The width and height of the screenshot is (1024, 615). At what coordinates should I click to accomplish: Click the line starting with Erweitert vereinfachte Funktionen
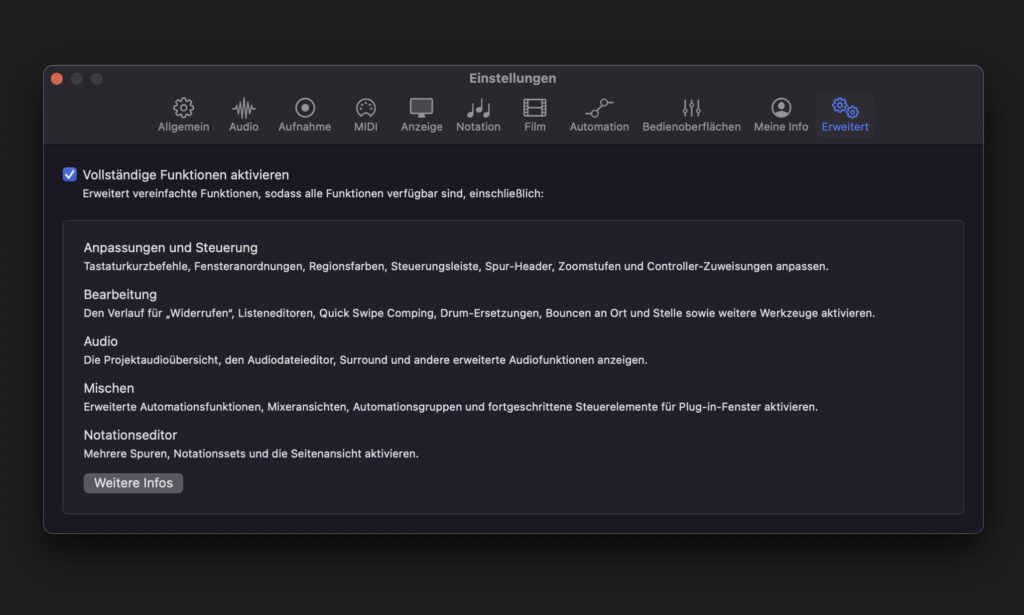[x=313, y=194]
